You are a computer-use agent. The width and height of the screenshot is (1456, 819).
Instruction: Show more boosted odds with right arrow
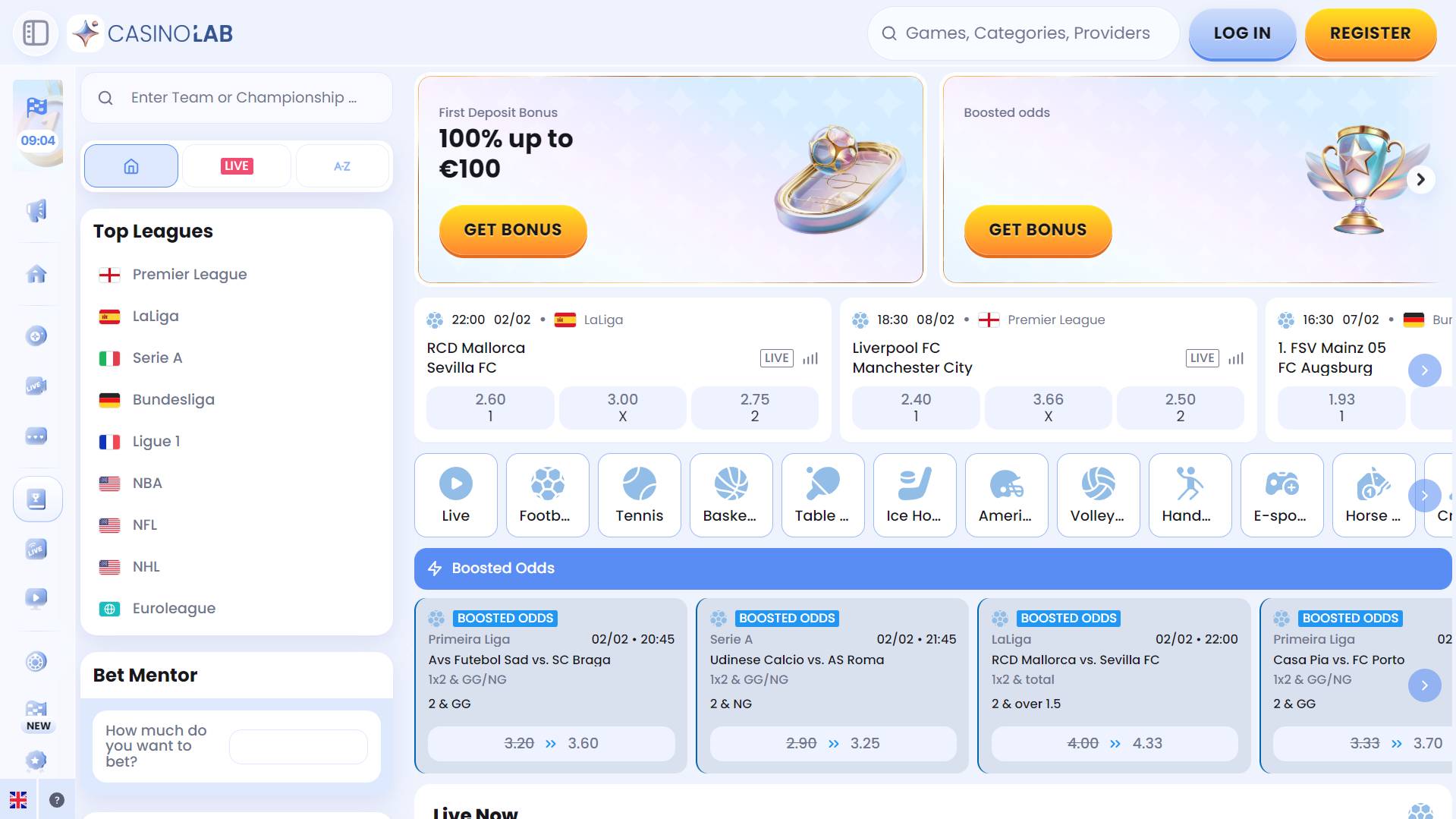pos(1424,685)
